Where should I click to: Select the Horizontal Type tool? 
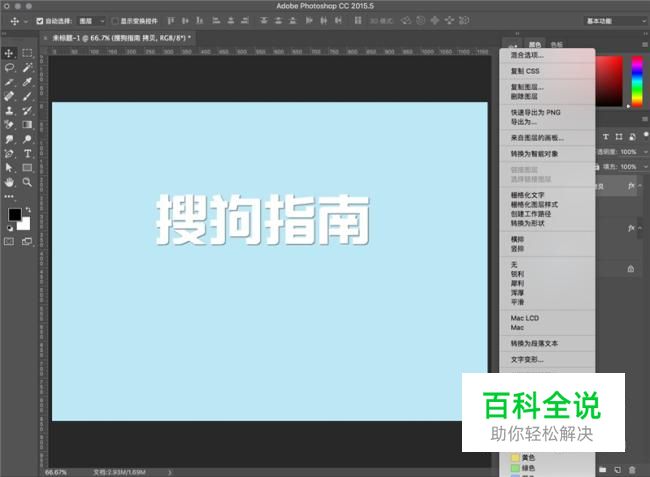pos(27,154)
